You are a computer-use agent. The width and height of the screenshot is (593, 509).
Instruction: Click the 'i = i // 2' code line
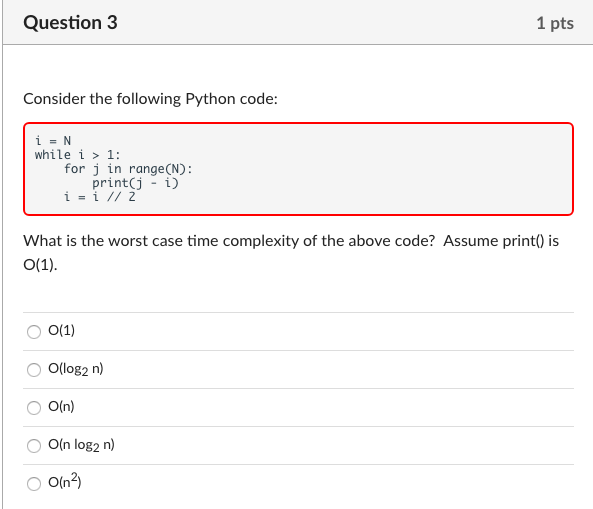point(99,197)
